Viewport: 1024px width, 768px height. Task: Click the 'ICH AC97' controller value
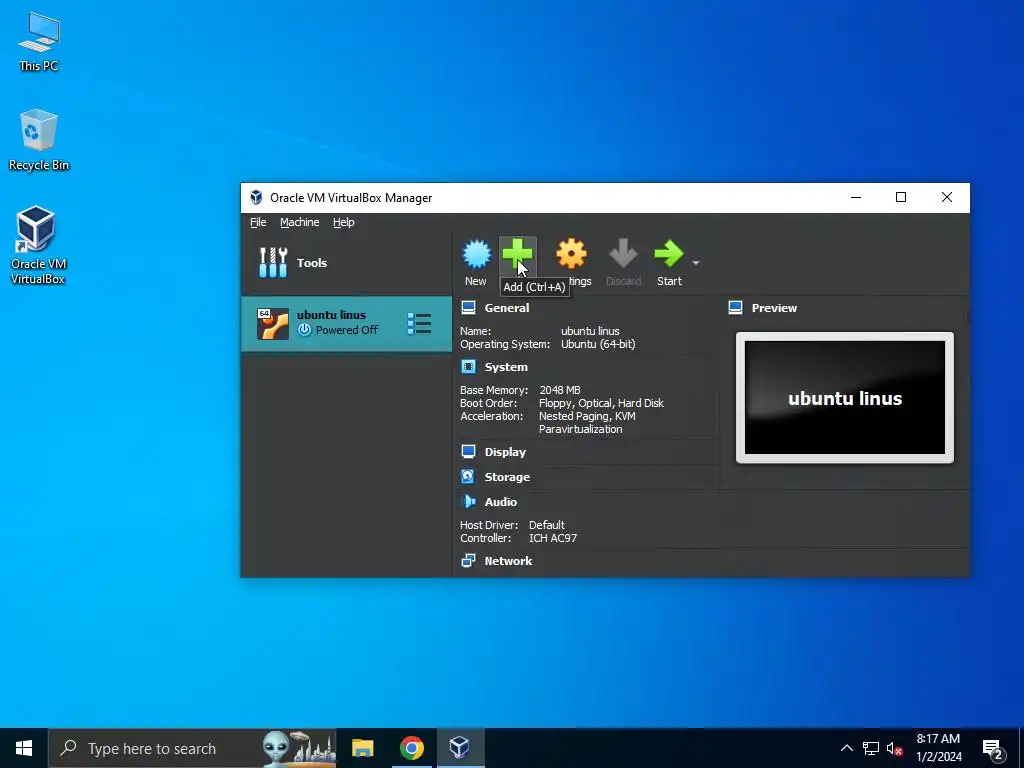(x=553, y=538)
